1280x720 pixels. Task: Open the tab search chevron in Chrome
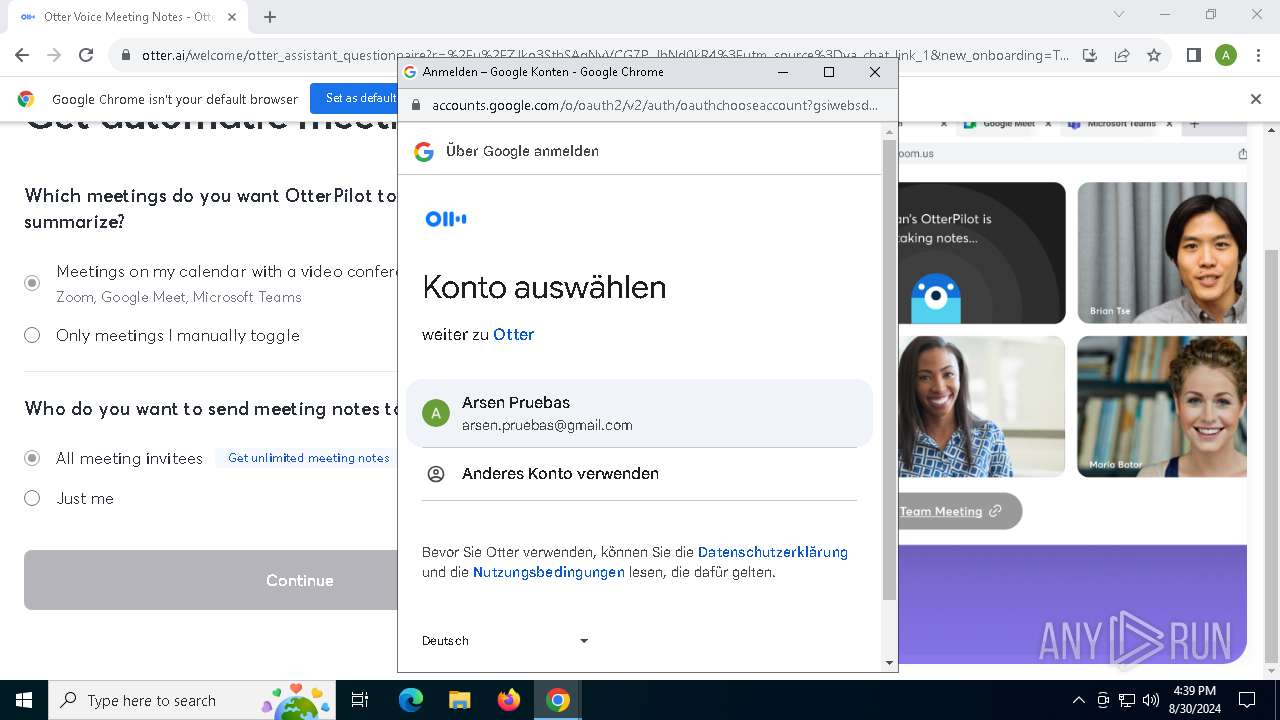[x=1119, y=14]
